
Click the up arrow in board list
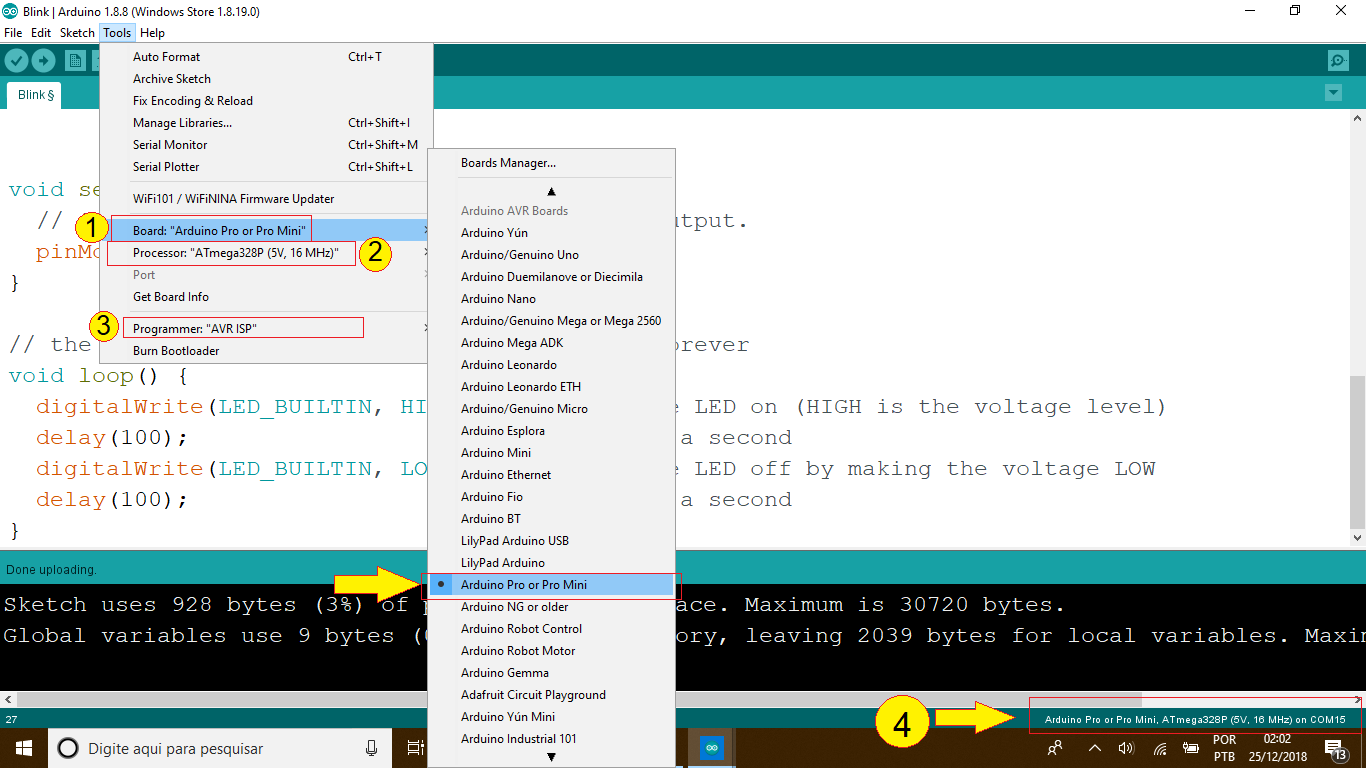(551, 191)
